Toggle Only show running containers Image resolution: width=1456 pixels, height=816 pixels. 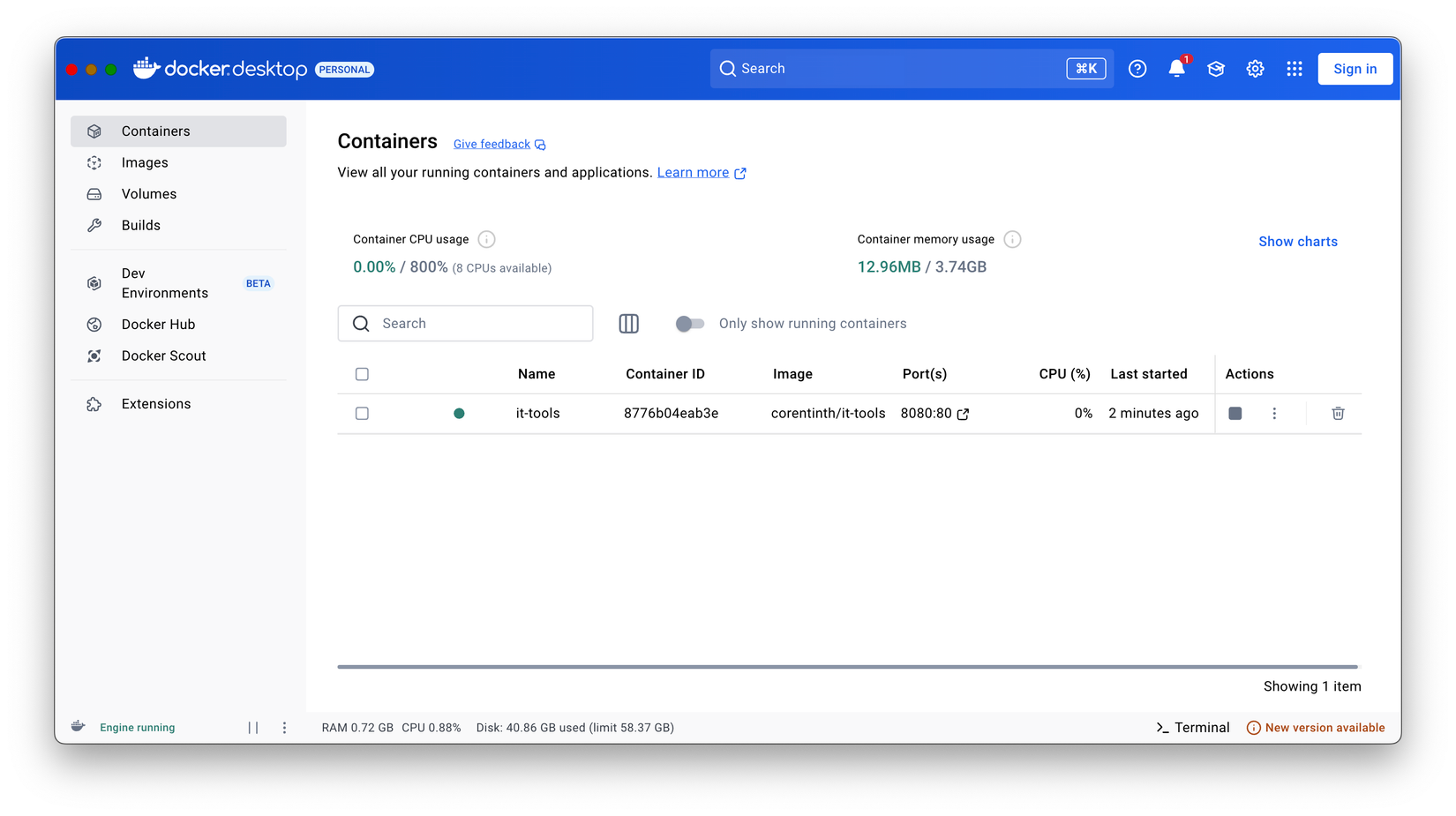click(690, 324)
